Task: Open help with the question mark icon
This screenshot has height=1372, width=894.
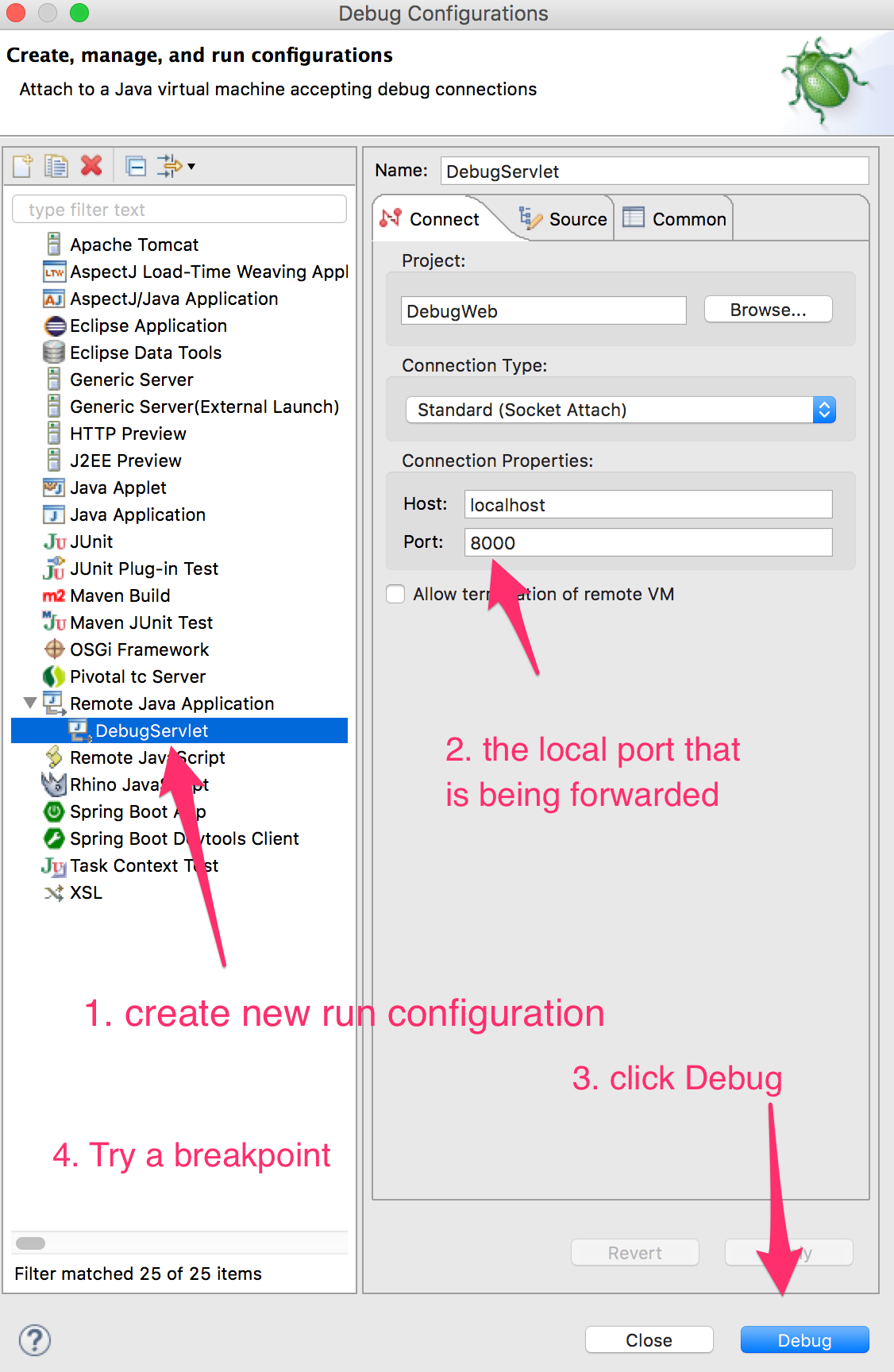Action: [x=34, y=1340]
